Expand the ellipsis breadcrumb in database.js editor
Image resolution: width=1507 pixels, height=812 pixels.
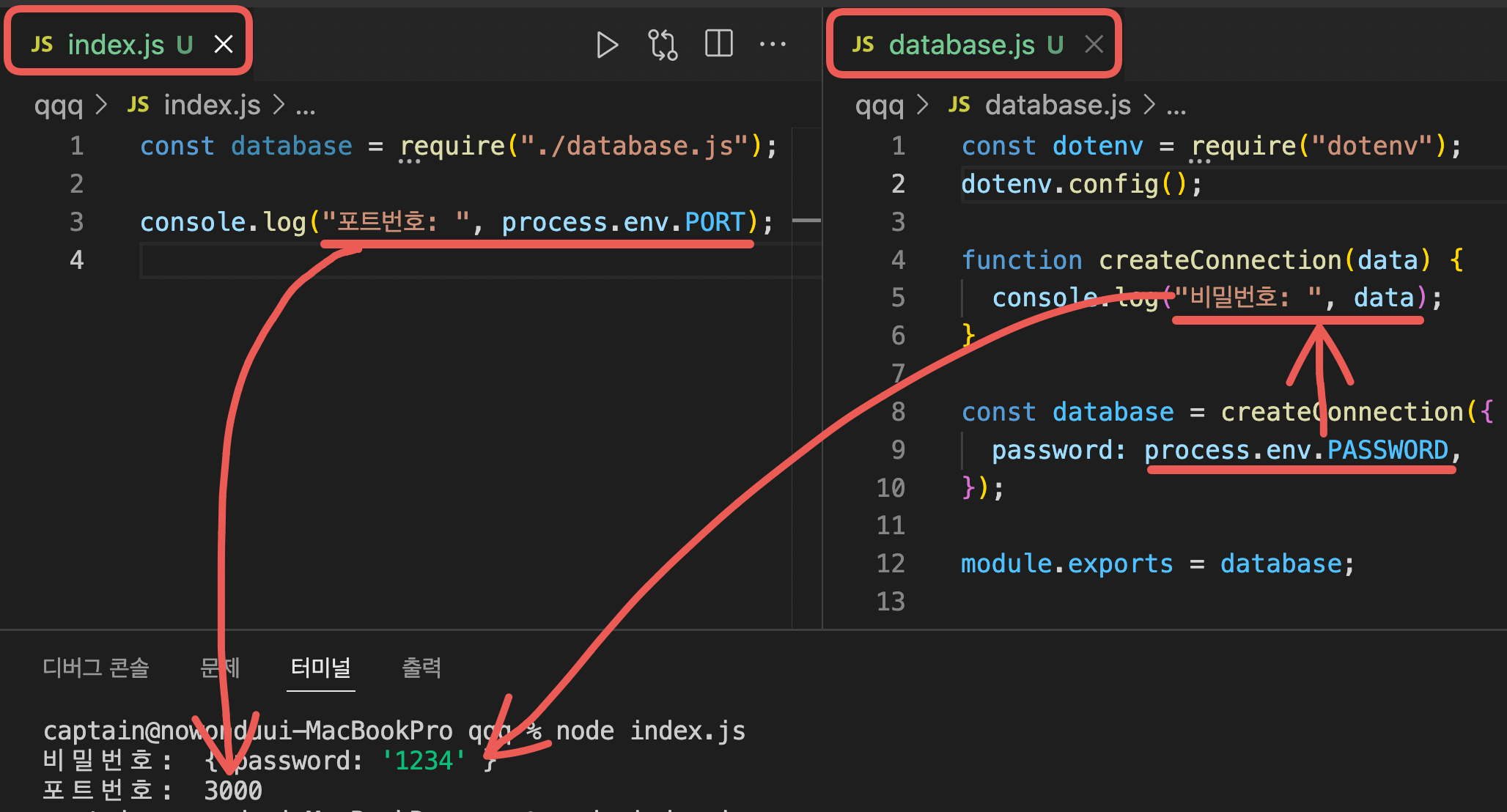point(1176,108)
